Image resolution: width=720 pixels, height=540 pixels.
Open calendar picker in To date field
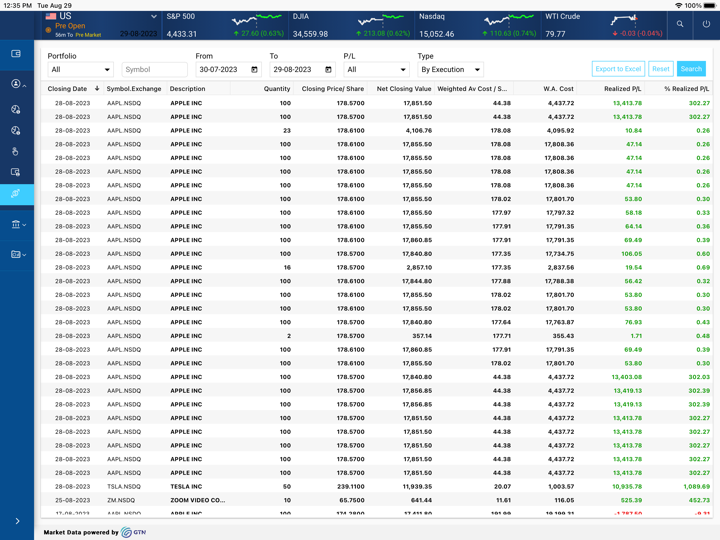coord(328,70)
